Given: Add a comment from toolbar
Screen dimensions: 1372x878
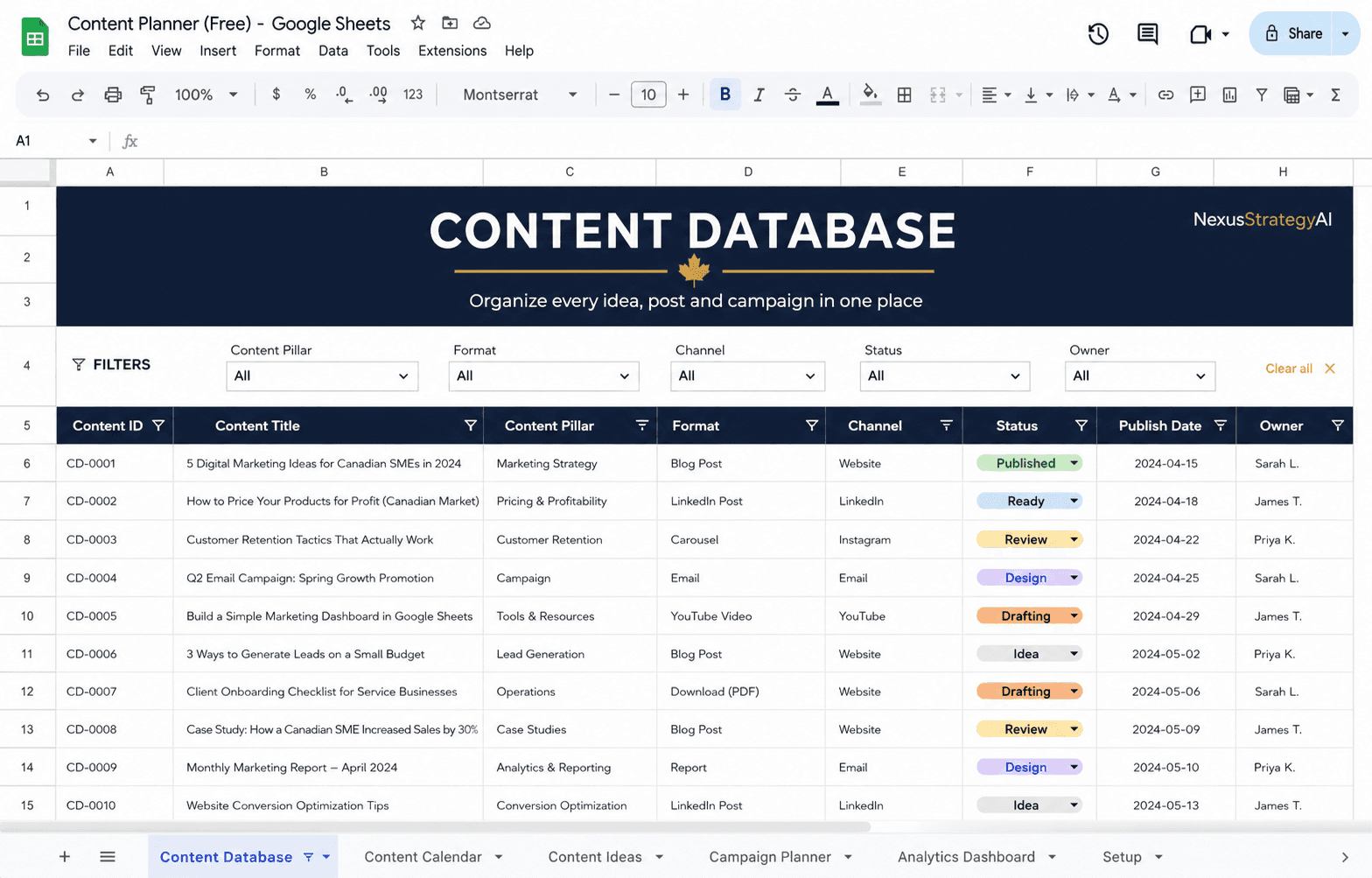Looking at the screenshot, I should [x=1198, y=95].
